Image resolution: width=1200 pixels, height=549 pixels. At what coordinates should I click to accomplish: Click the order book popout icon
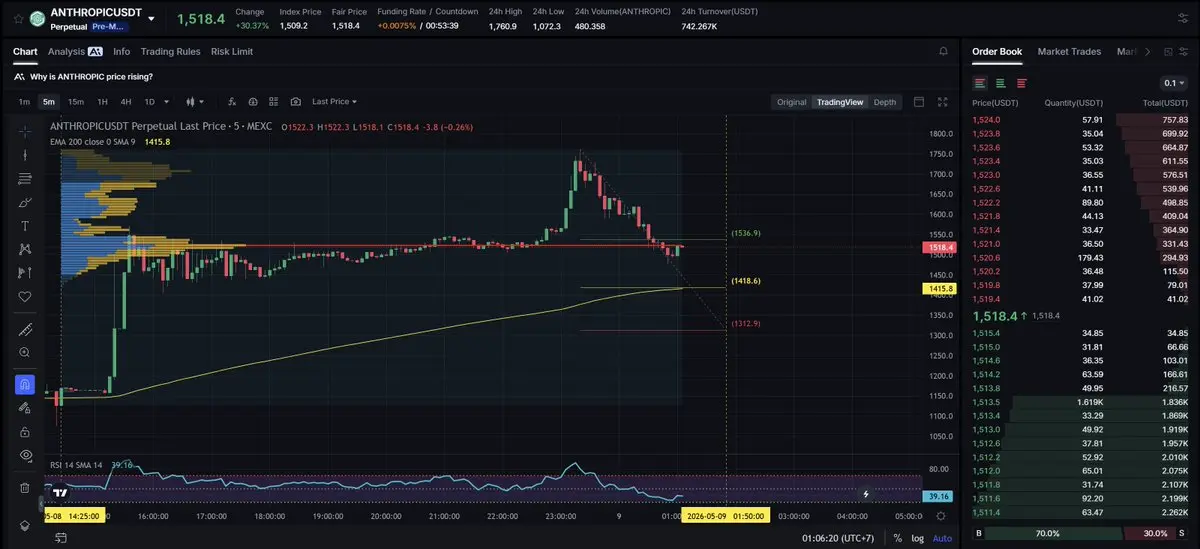tap(1168, 51)
